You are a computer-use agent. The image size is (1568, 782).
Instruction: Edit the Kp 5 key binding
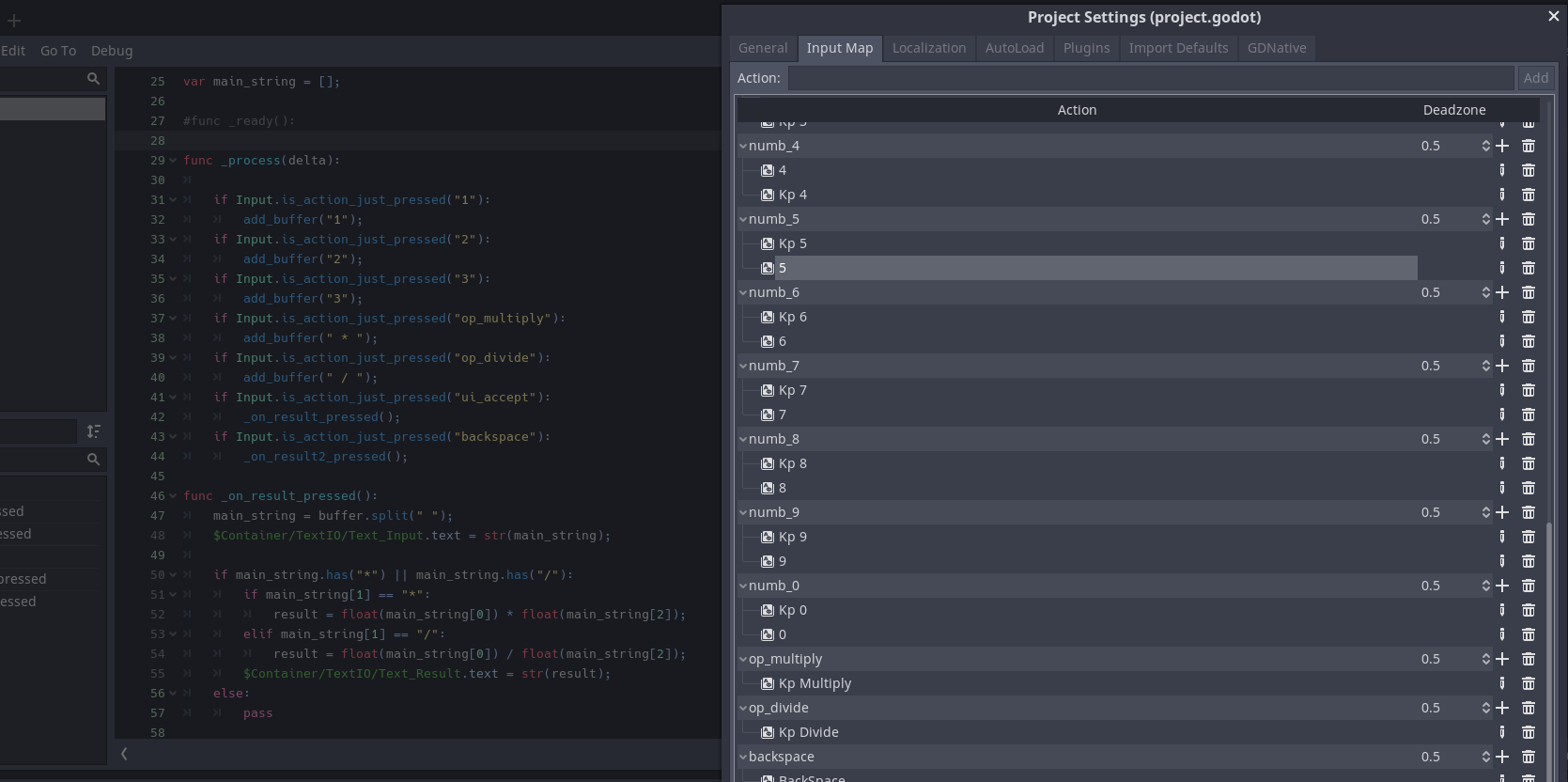coord(1502,243)
